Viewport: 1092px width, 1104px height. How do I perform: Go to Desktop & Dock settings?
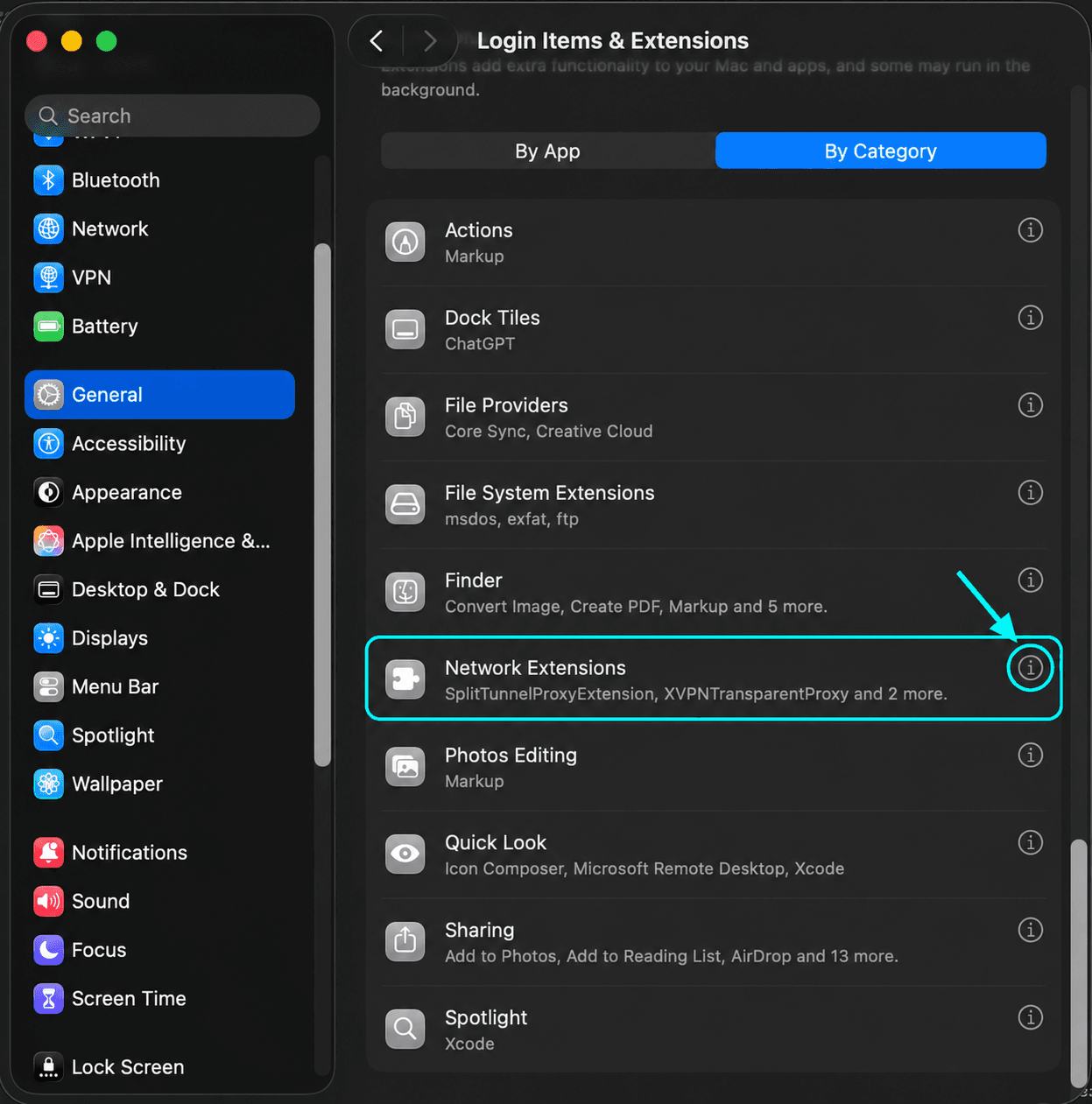pos(160,590)
